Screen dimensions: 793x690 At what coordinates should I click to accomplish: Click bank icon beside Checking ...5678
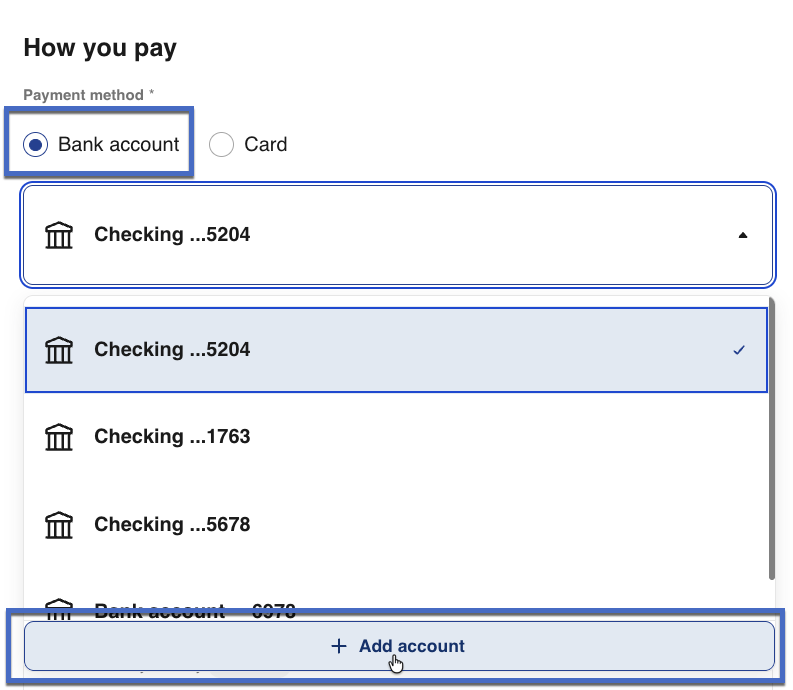(60, 525)
